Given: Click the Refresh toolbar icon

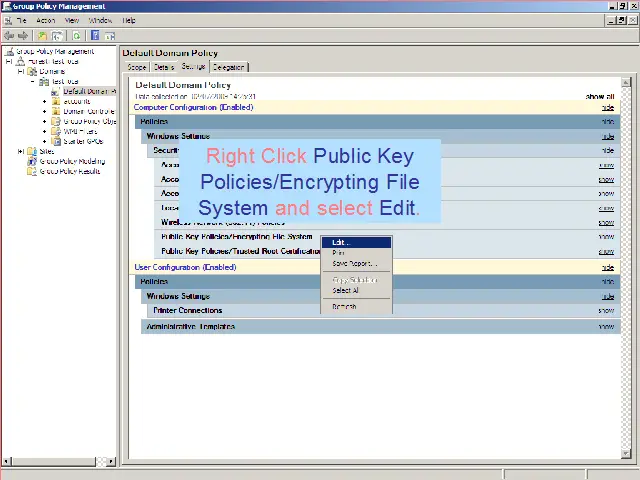Looking at the screenshot, I should click(76, 35).
